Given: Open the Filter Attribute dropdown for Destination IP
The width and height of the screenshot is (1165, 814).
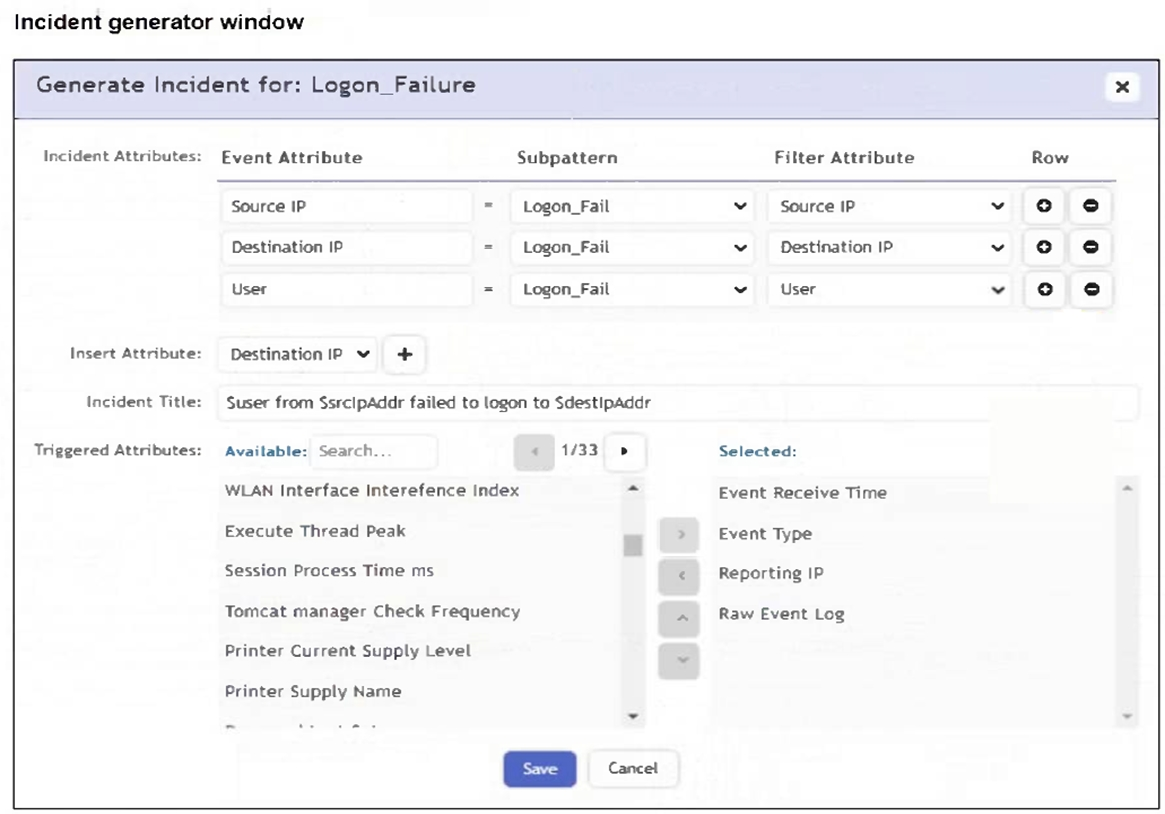Looking at the screenshot, I should pyautogui.click(x=891, y=247).
